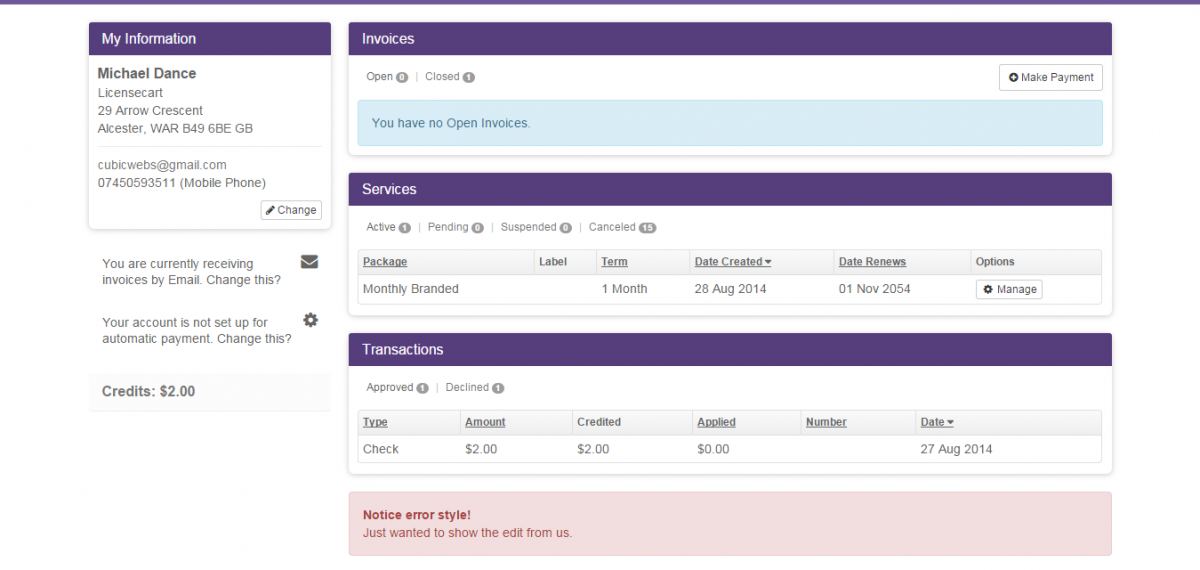Open Manage for the Monthly Branded service

[1009, 289]
